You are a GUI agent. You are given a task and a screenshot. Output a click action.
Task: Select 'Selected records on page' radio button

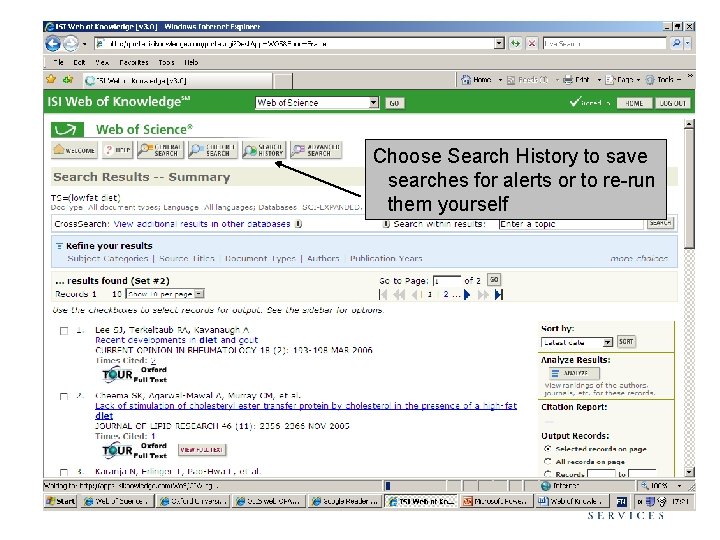point(547,449)
